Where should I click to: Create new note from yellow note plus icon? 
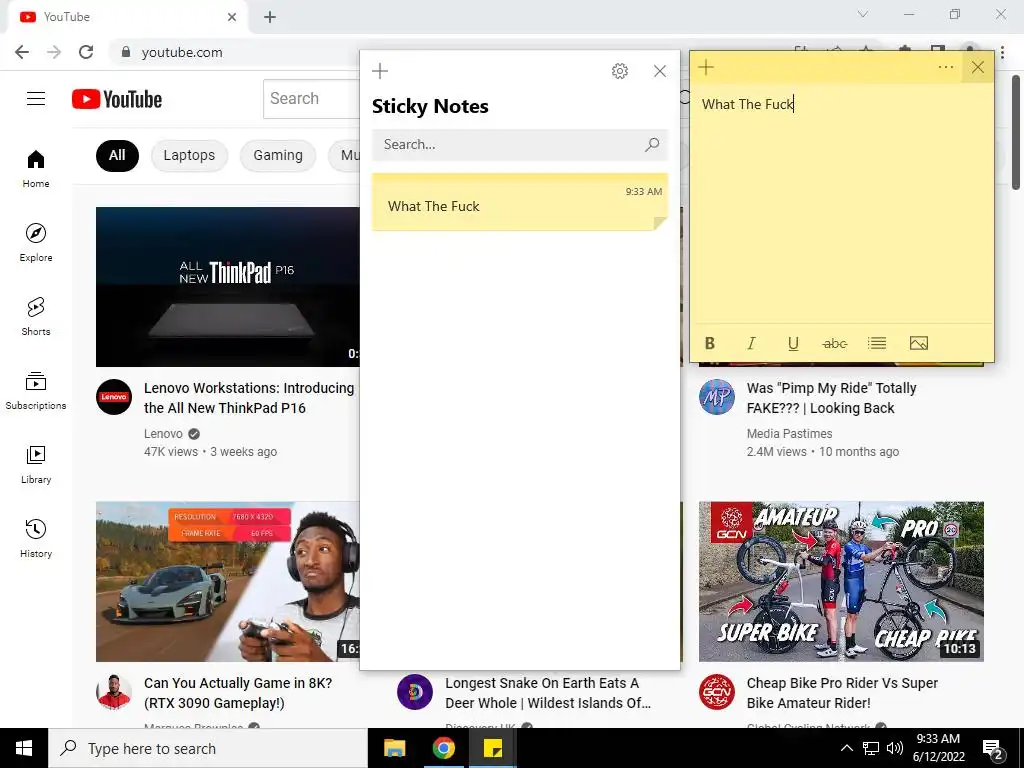pos(706,67)
